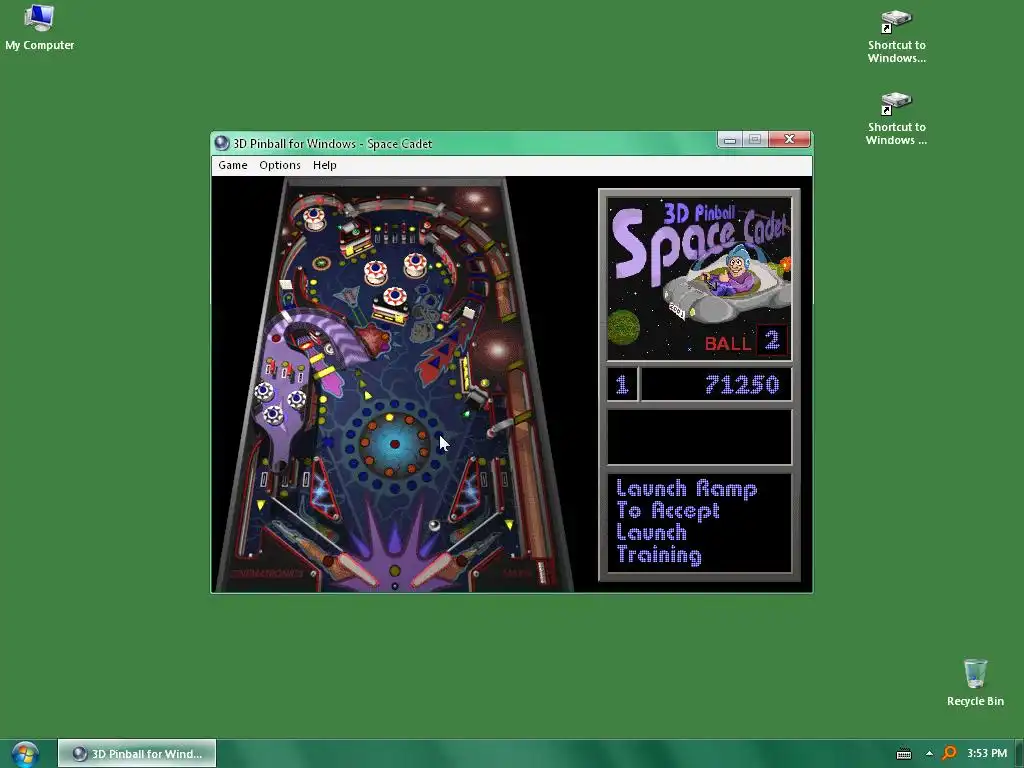Click the 3D Pinball window title text

pyautogui.click(x=332, y=144)
